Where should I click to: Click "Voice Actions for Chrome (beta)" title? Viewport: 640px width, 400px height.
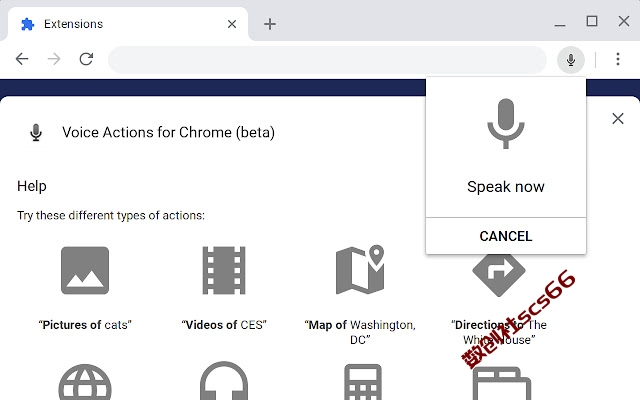click(168, 132)
